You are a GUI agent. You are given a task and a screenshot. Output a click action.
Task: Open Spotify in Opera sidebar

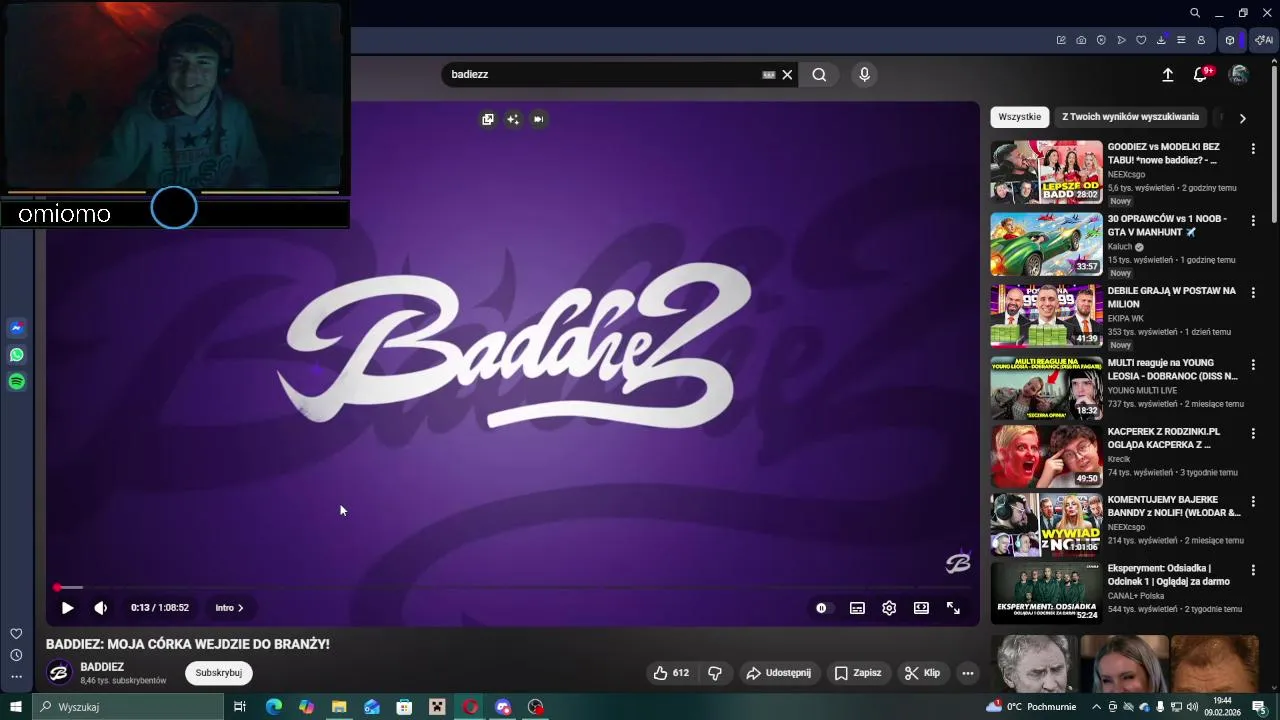(x=16, y=382)
